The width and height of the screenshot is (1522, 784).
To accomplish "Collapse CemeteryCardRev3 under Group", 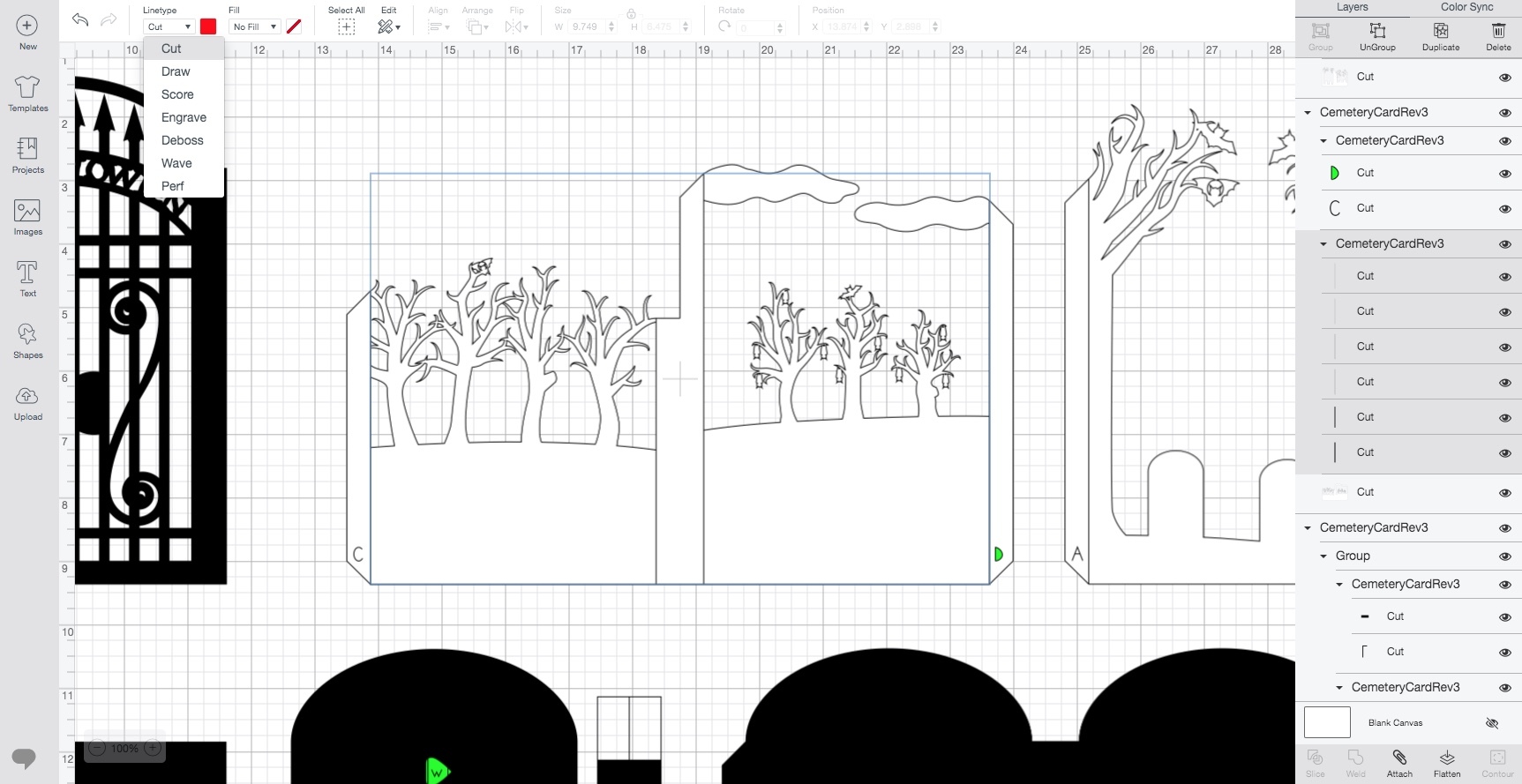I will [1339, 585].
